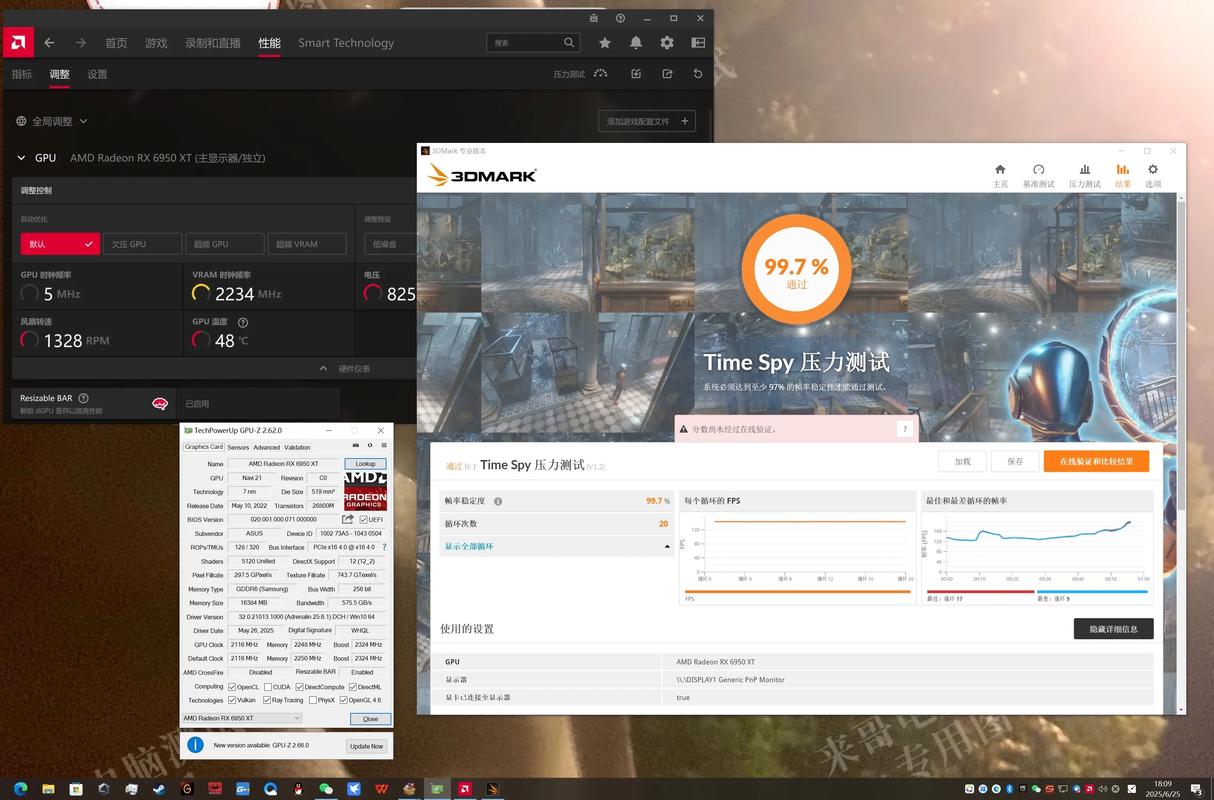Click the Bus Interface question mark in GPU-Z

click(x=384, y=547)
